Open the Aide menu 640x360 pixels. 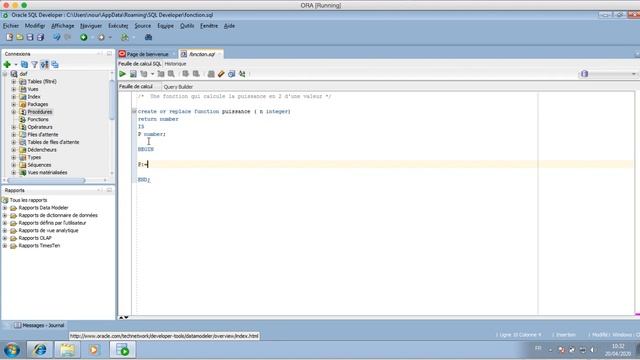click(229, 26)
